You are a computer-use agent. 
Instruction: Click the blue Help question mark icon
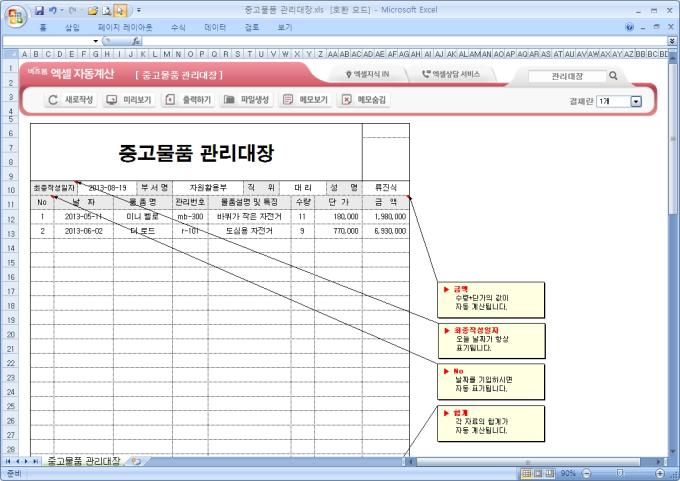(x=629, y=27)
